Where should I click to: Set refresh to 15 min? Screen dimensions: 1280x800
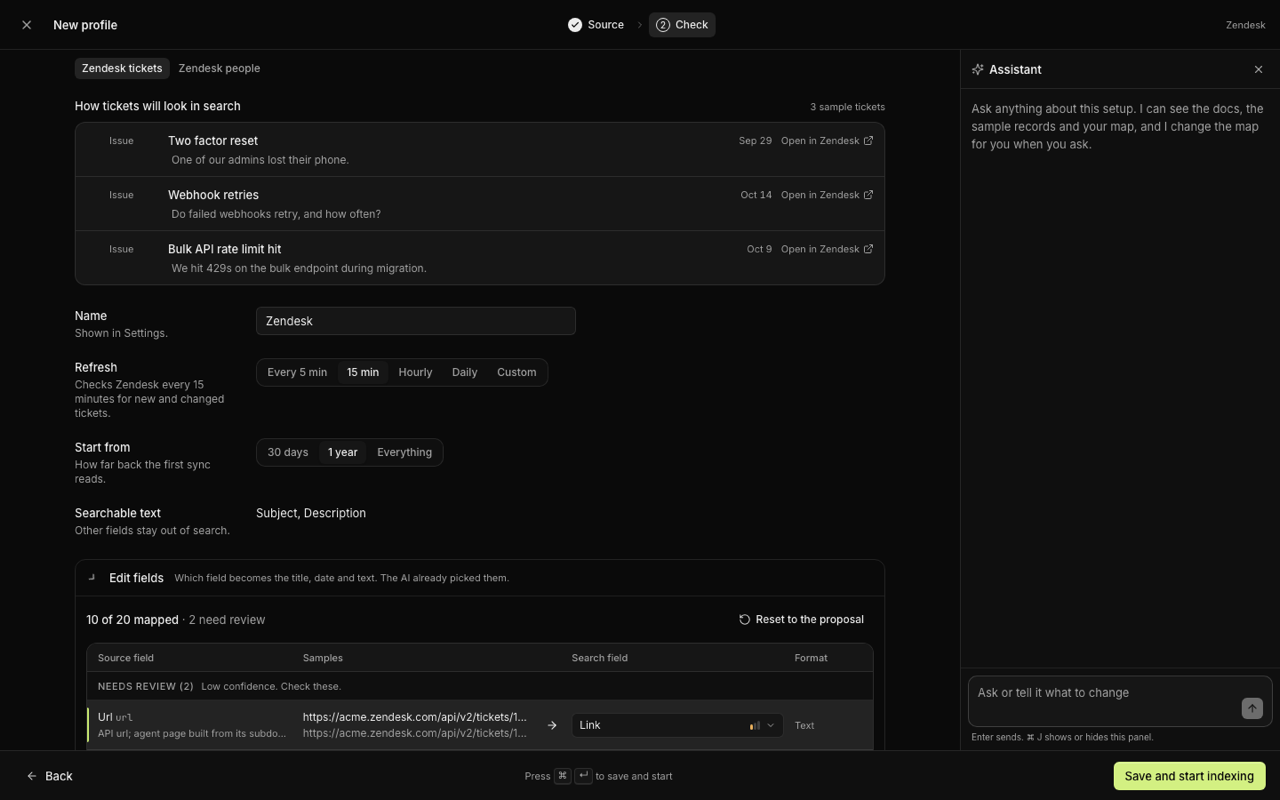[363, 372]
